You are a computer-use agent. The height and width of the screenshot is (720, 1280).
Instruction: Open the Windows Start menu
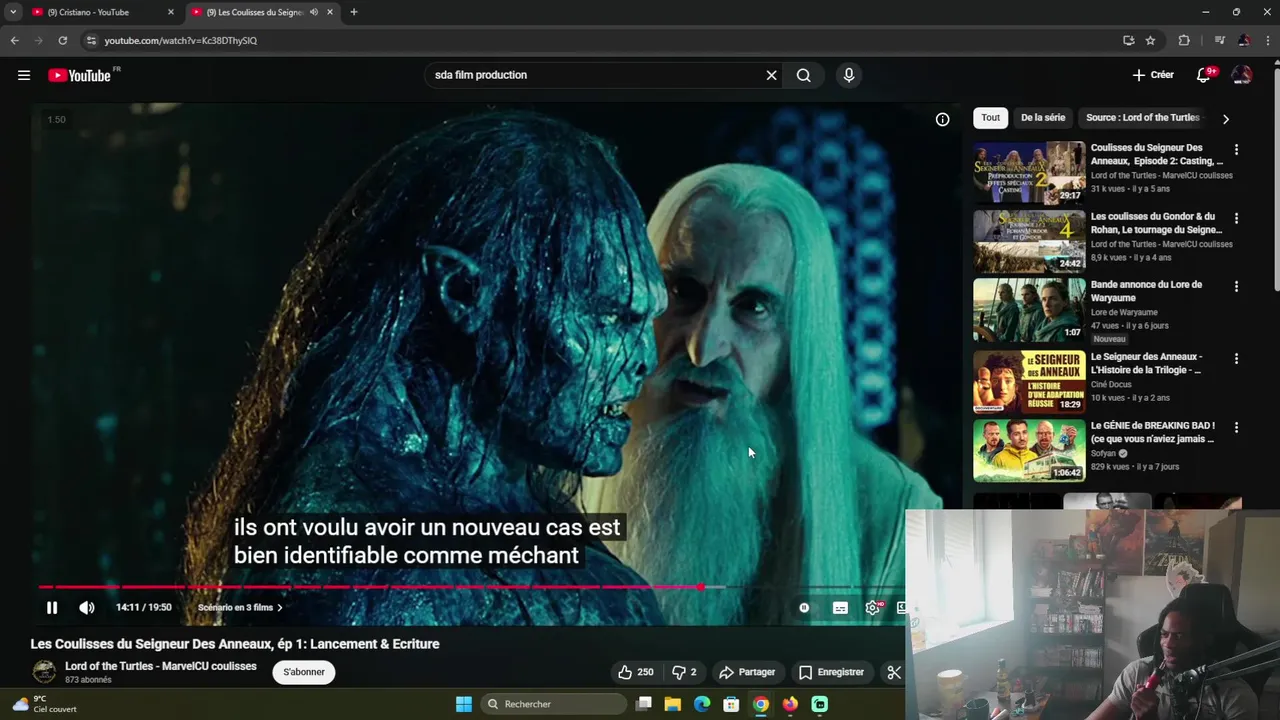click(x=464, y=704)
